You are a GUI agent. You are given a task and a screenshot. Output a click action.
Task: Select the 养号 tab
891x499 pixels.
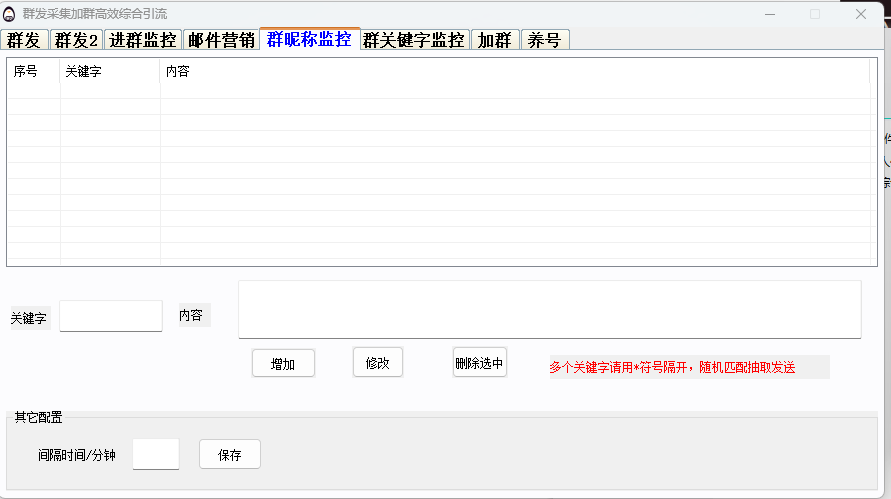546,40
